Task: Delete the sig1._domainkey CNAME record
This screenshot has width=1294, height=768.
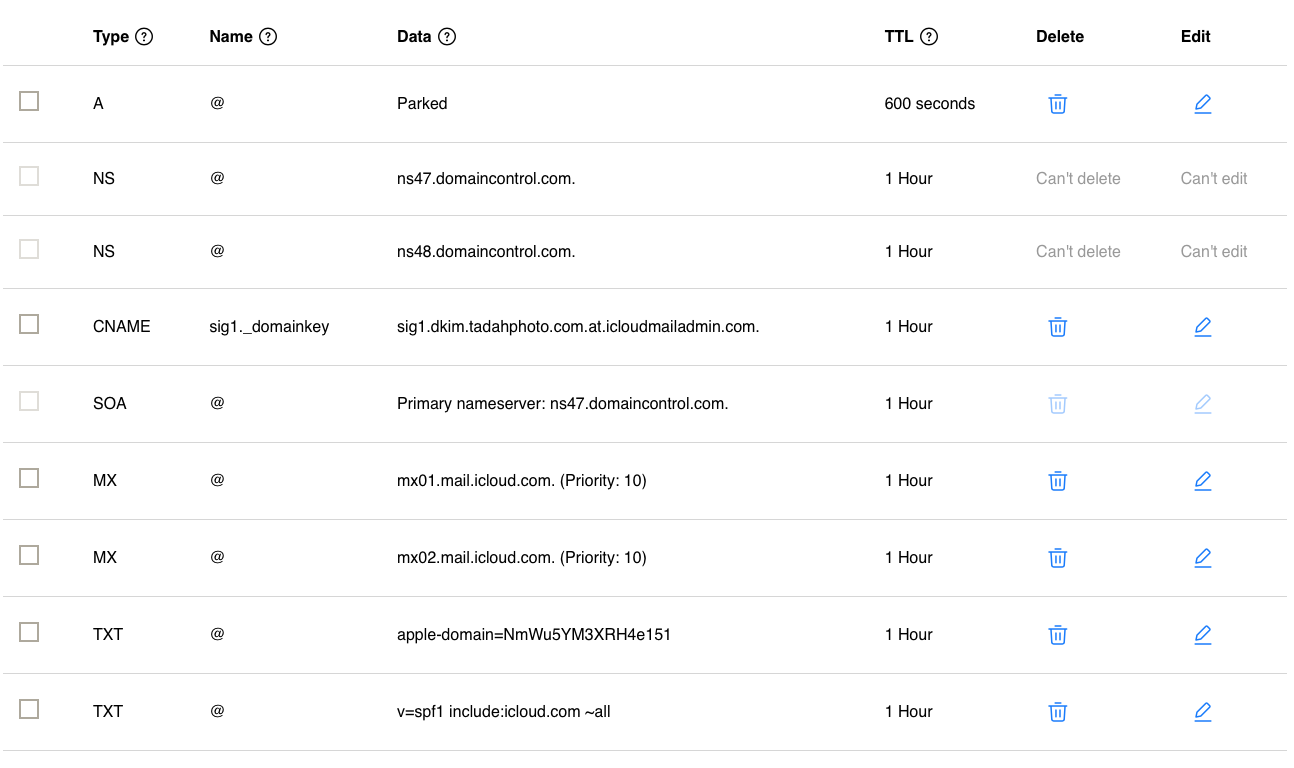Action: tap(1057, 327)
